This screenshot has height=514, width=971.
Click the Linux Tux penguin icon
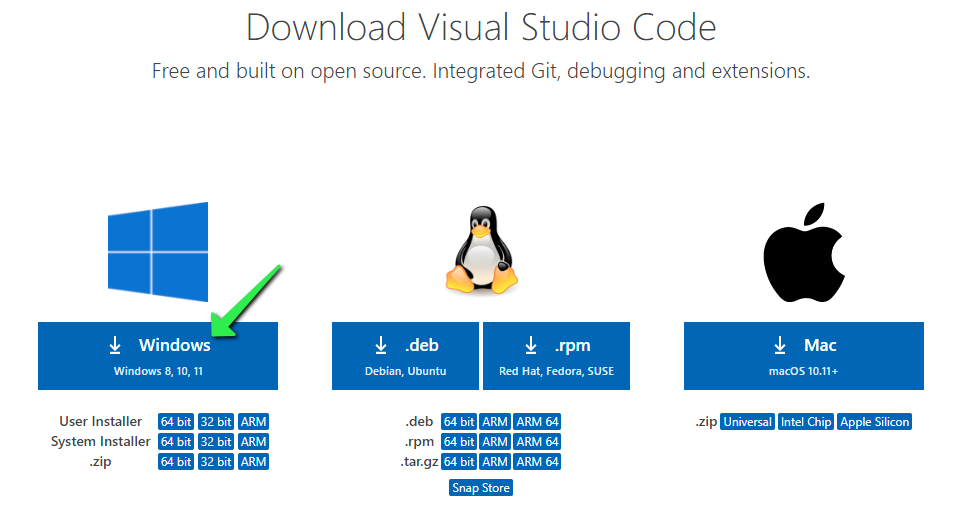tap(482, 250)
